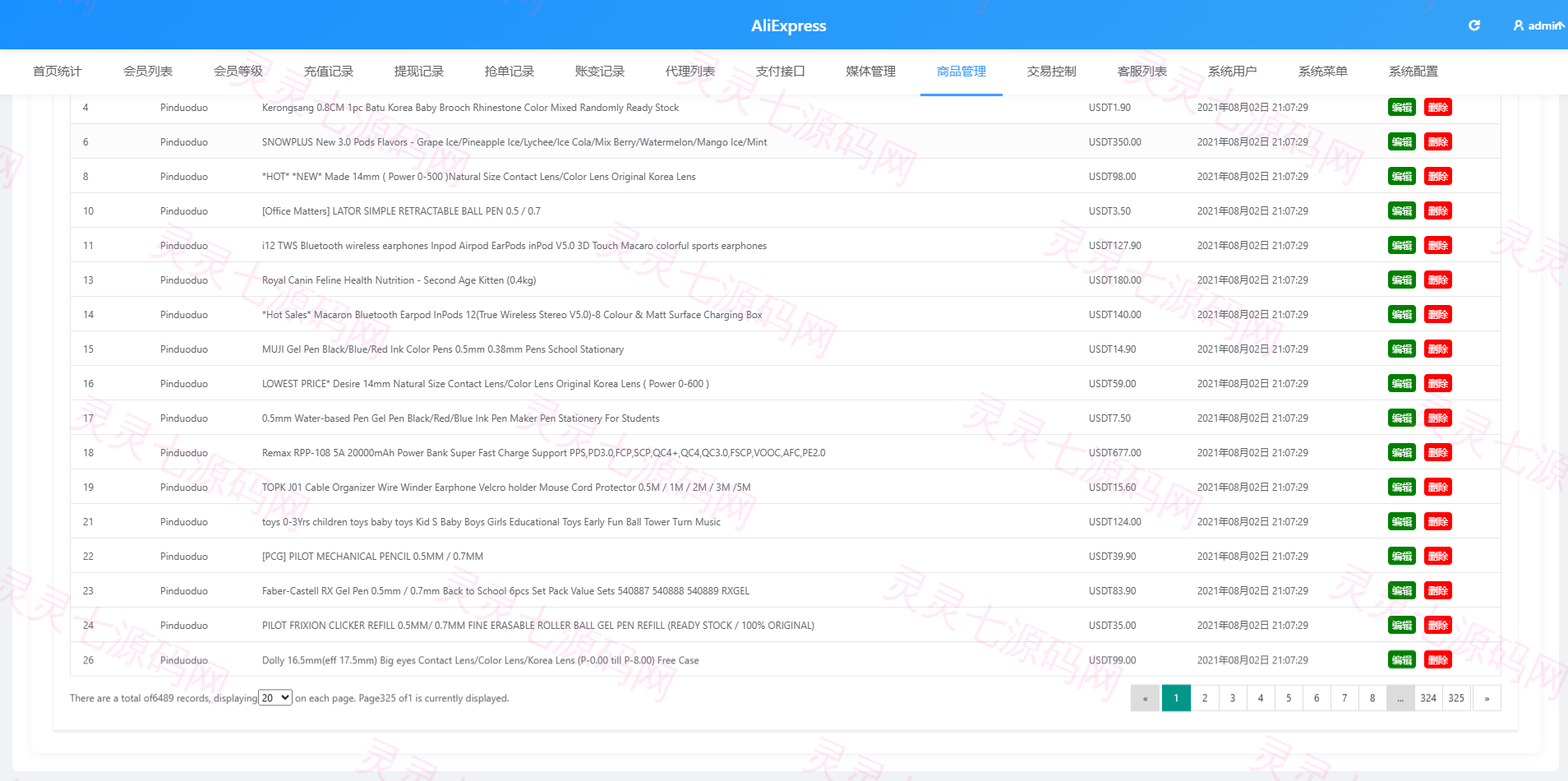Open 支付接口 in the navigation
The height and width of the screenshot is (781, 1568).
tap(781, 72)
